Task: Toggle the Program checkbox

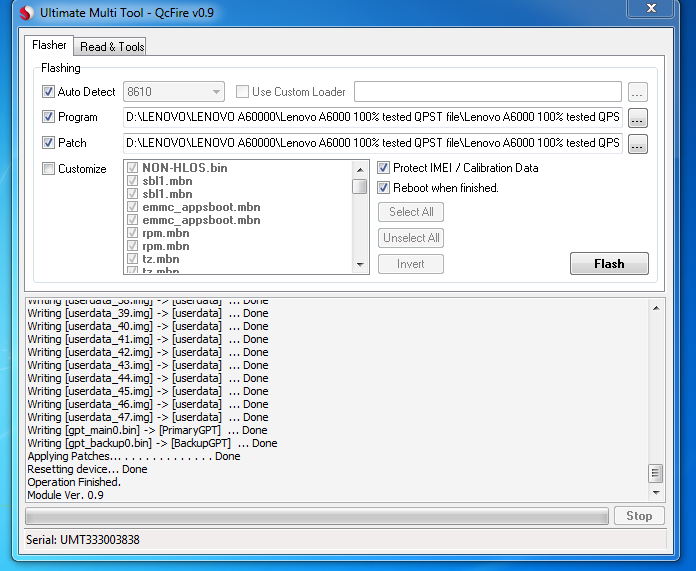Action: [x=48, y=117]
